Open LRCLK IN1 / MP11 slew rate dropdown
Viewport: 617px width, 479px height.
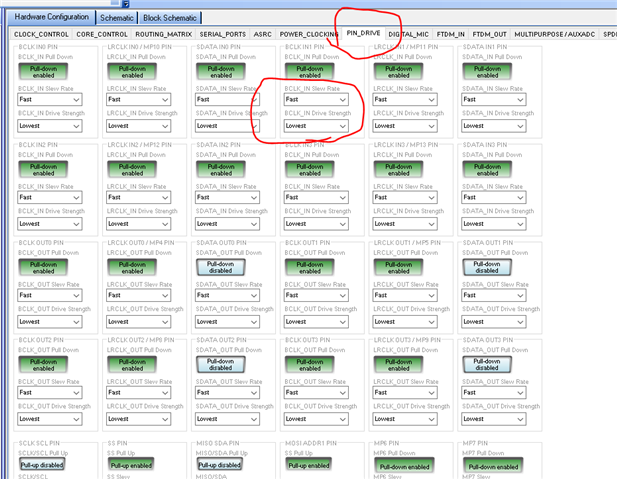point(405,100)
